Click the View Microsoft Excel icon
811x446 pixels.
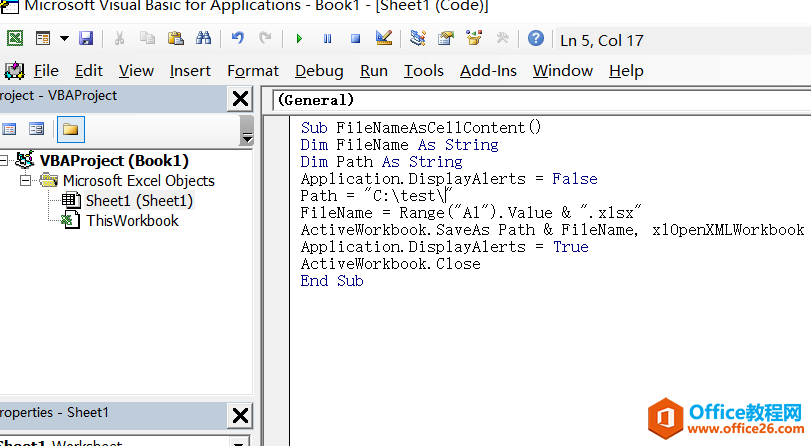pos(15,39)
